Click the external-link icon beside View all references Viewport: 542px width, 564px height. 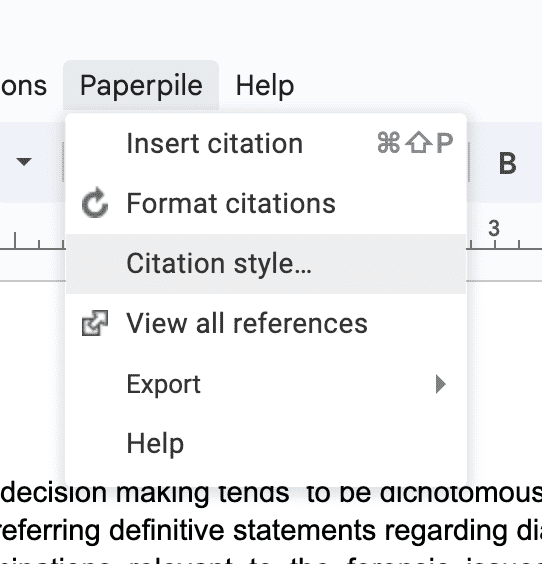(95, 323)
